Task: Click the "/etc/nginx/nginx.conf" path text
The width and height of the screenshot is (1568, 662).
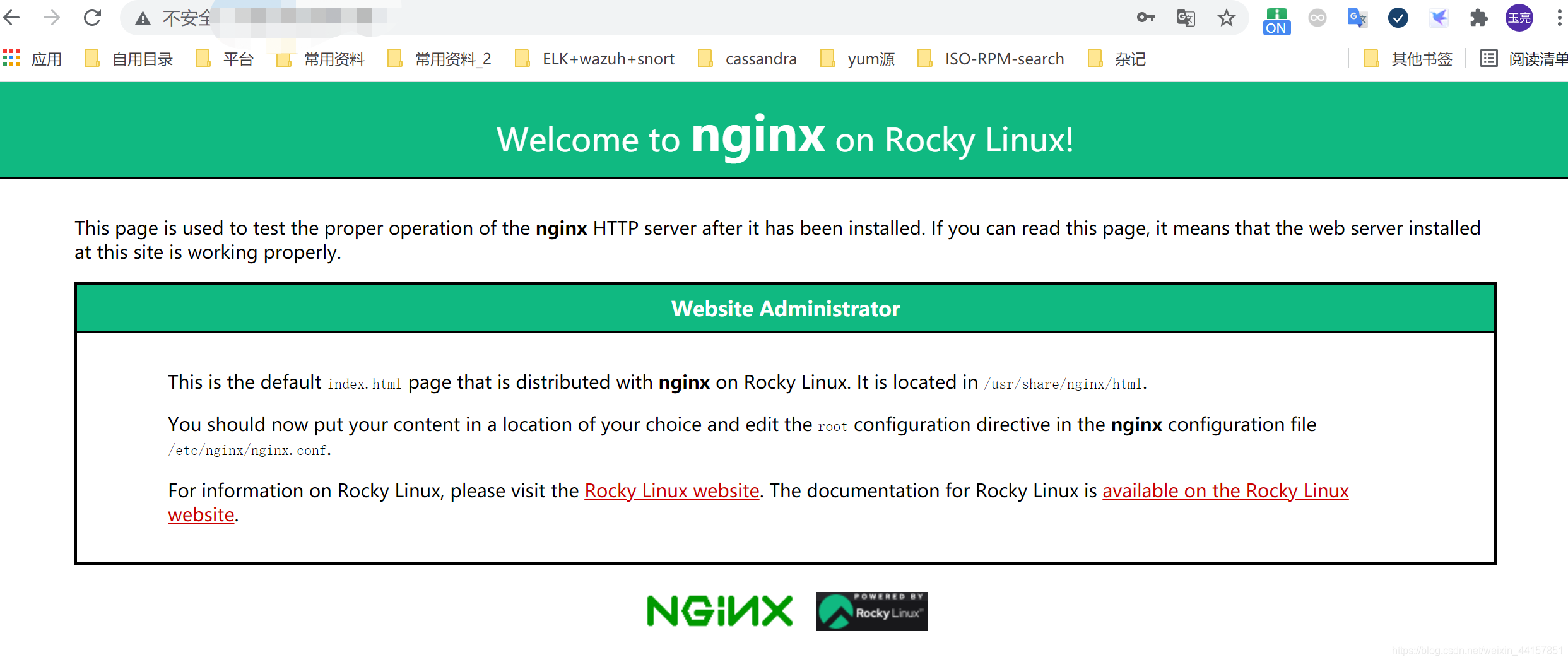Action: pyautogui.click(x=247, y=450)
